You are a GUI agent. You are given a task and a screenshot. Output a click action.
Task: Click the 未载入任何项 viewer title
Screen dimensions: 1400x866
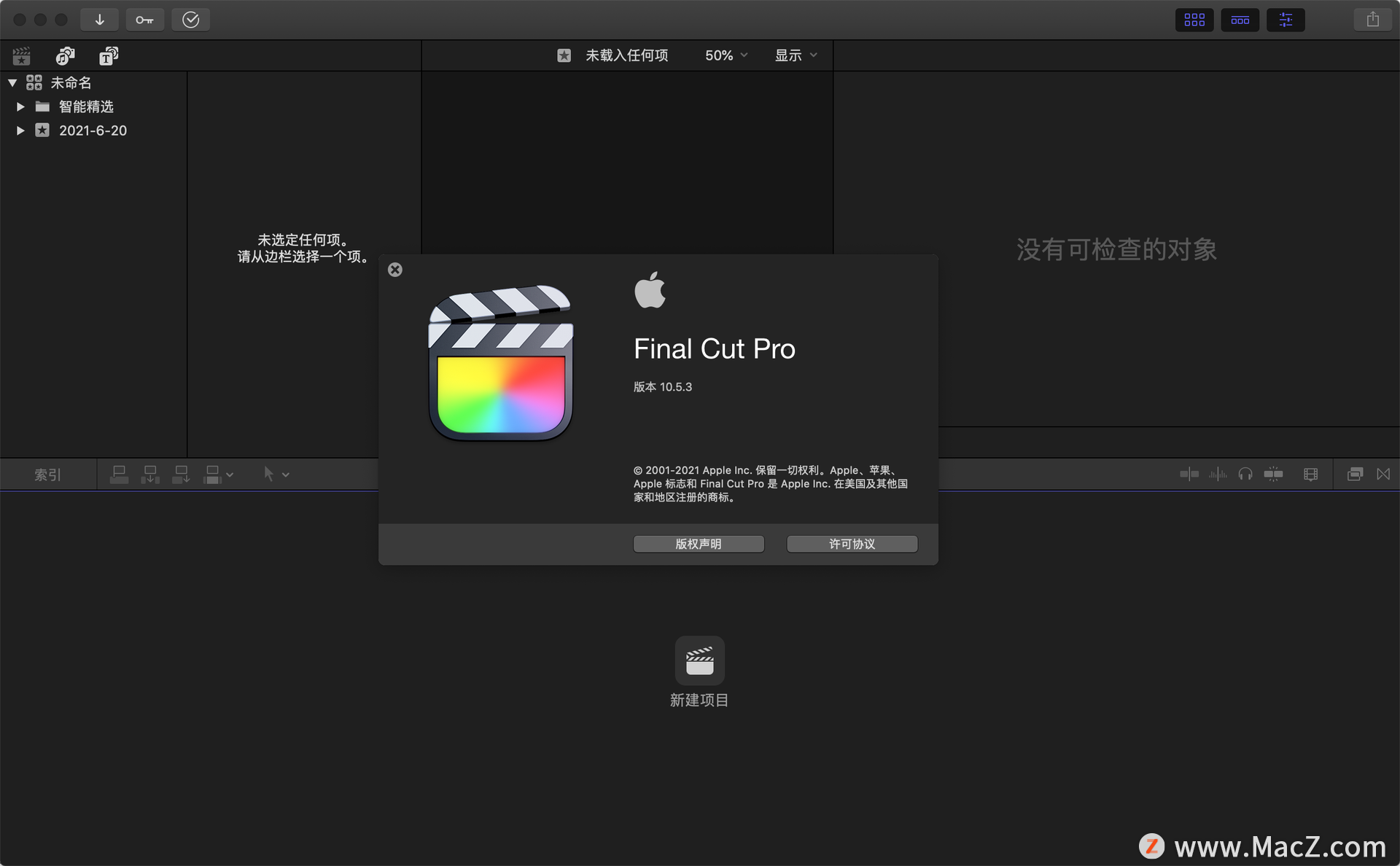point(627,55)
